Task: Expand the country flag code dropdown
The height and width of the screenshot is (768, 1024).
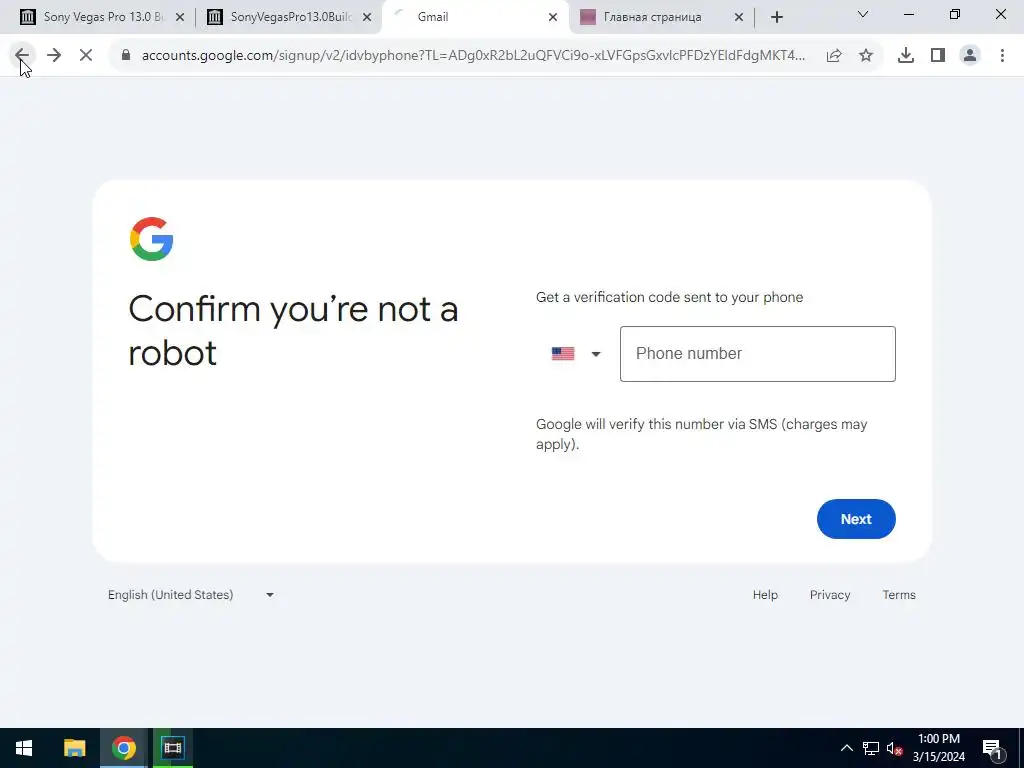Action: (x=576, y=354)
